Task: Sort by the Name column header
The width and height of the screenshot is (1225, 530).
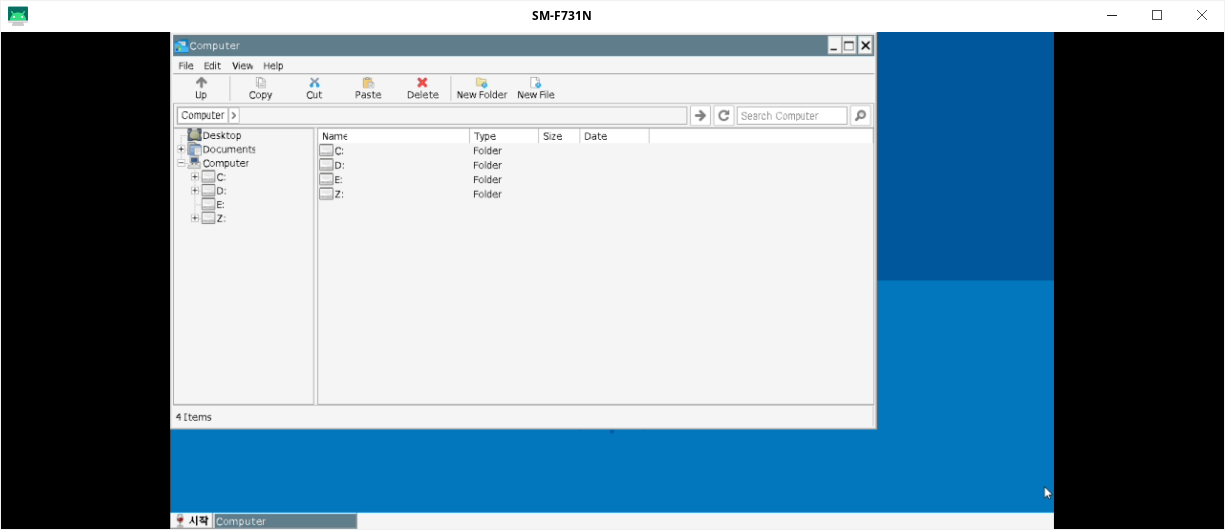Action: (x=393, y=136)
